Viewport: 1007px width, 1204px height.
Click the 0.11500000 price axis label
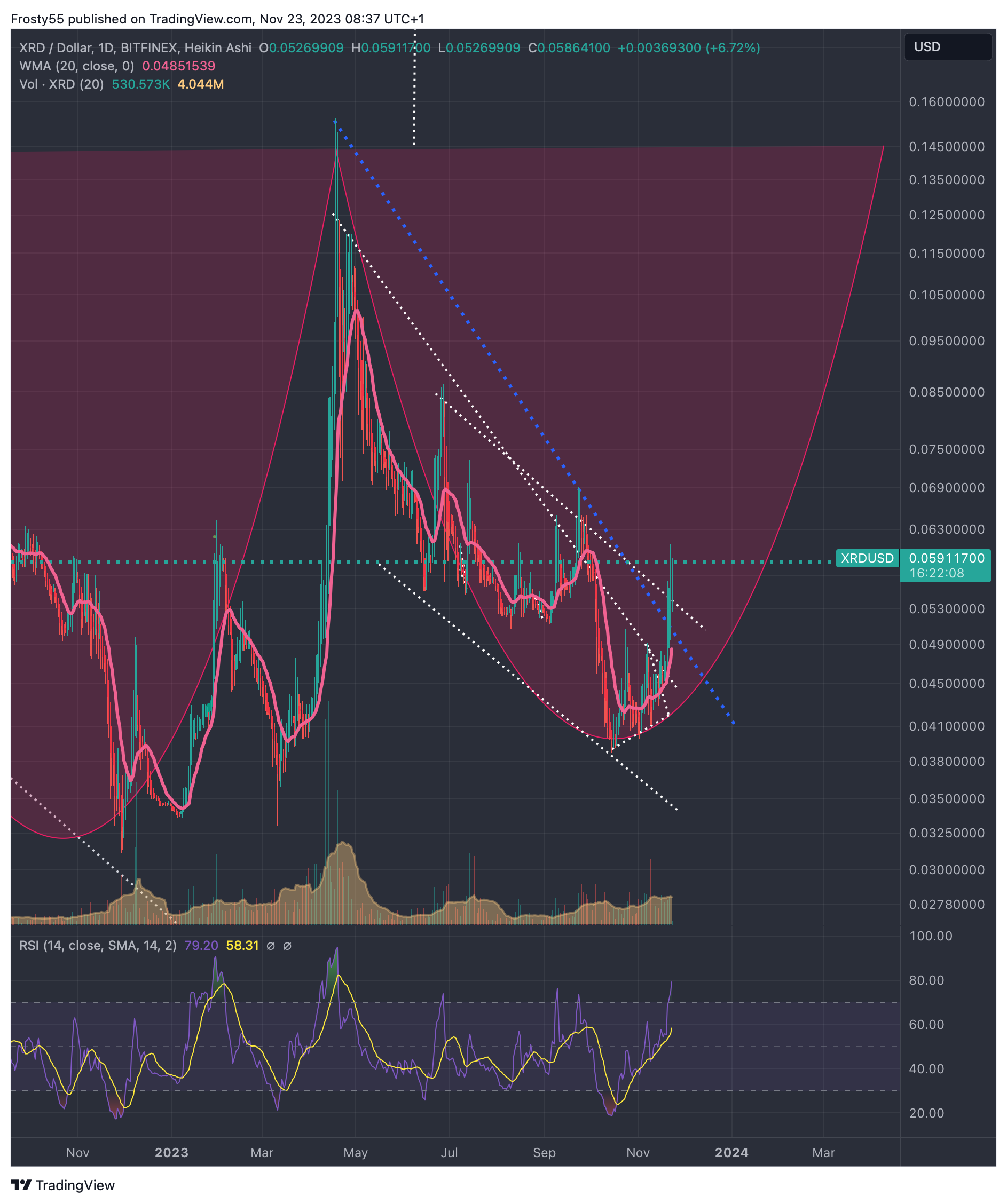(947, 254)
